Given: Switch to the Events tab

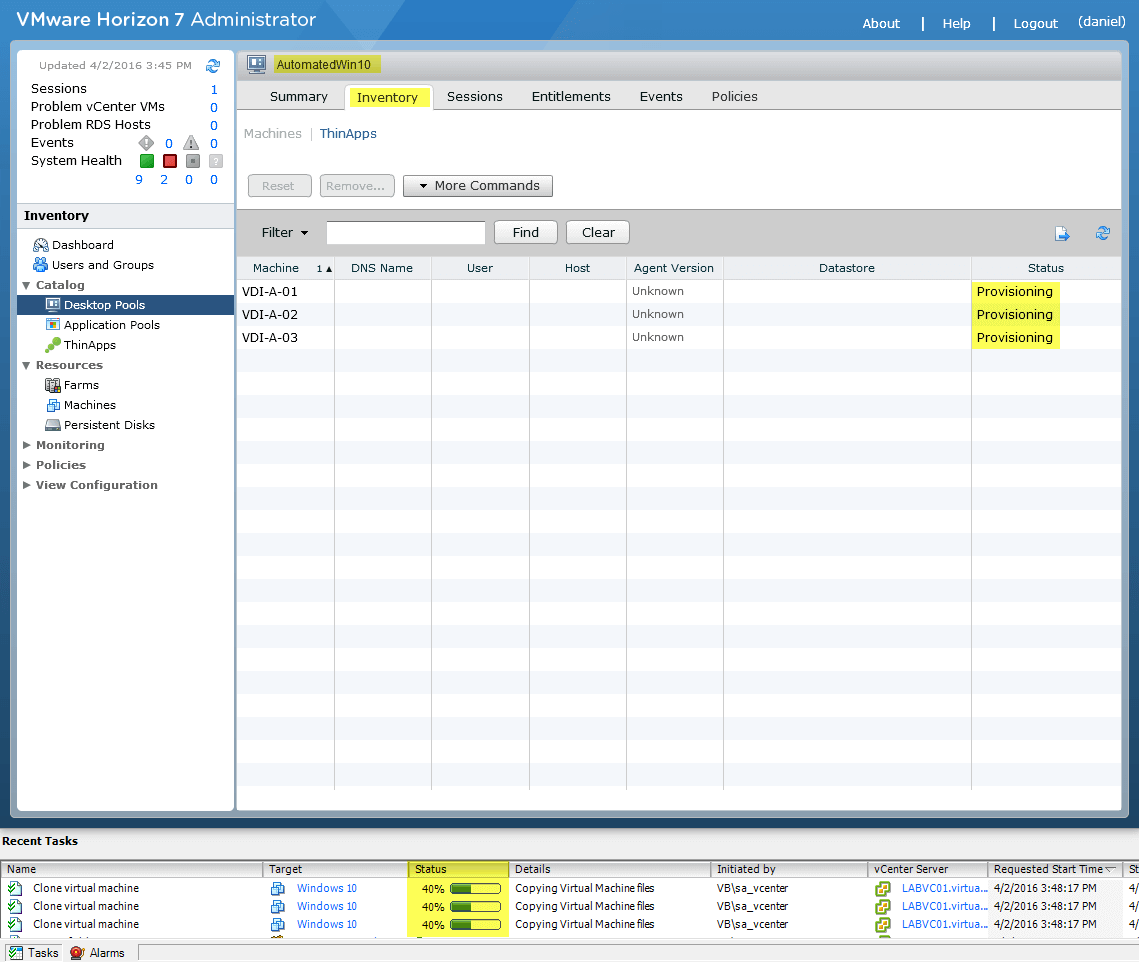Looking at the screenshot, I should [661, 97].
